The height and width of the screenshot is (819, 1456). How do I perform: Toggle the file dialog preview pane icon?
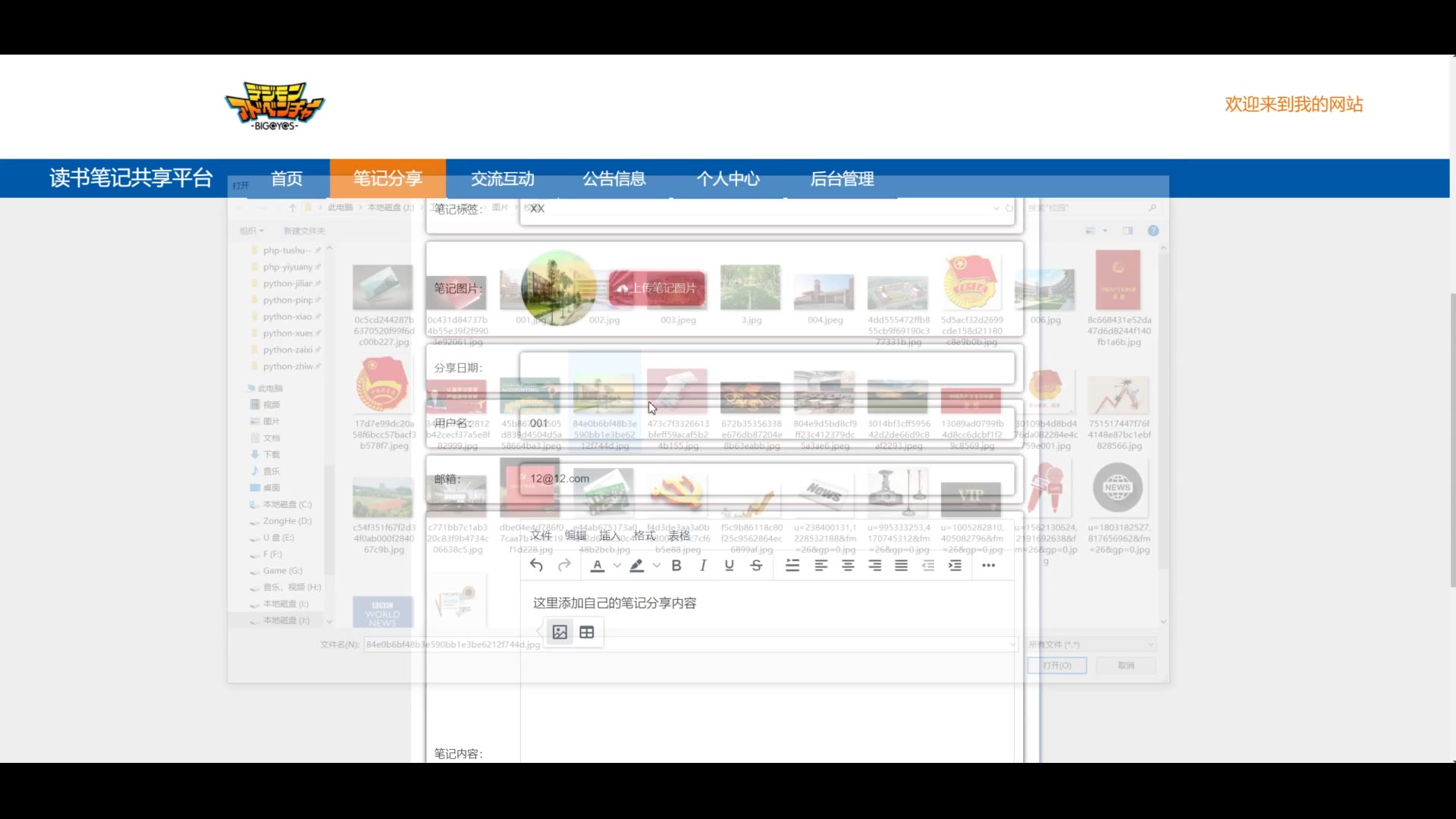tap(1128, 231)
